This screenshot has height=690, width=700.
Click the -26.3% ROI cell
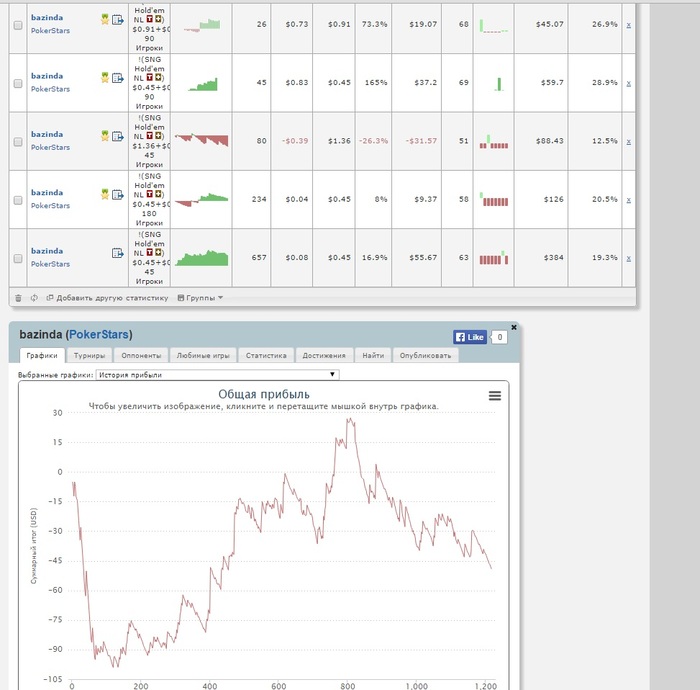point(373,141)
